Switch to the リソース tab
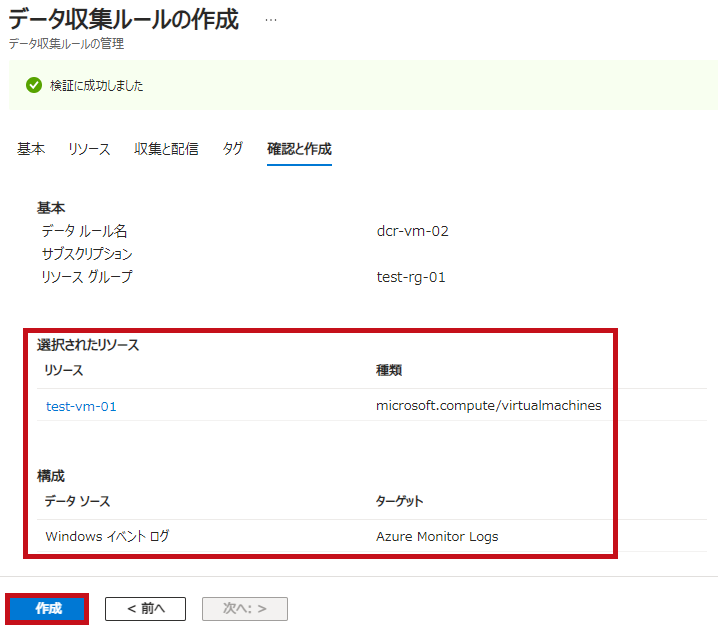This screenshot has width=718, height=628. point(89,149)
